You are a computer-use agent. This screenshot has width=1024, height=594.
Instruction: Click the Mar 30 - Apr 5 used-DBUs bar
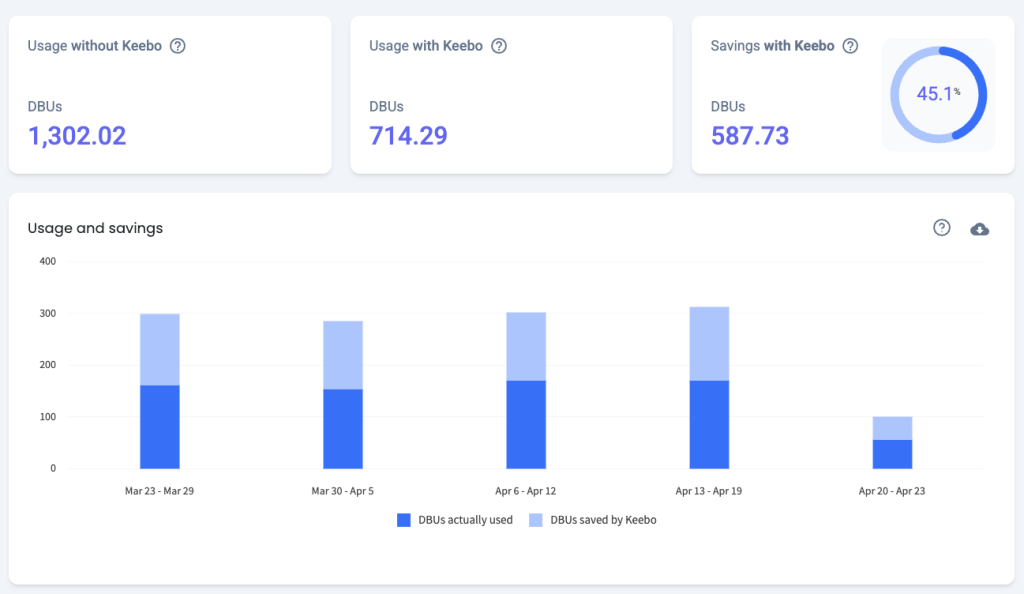pyautogui.click(x=343, y=429)
